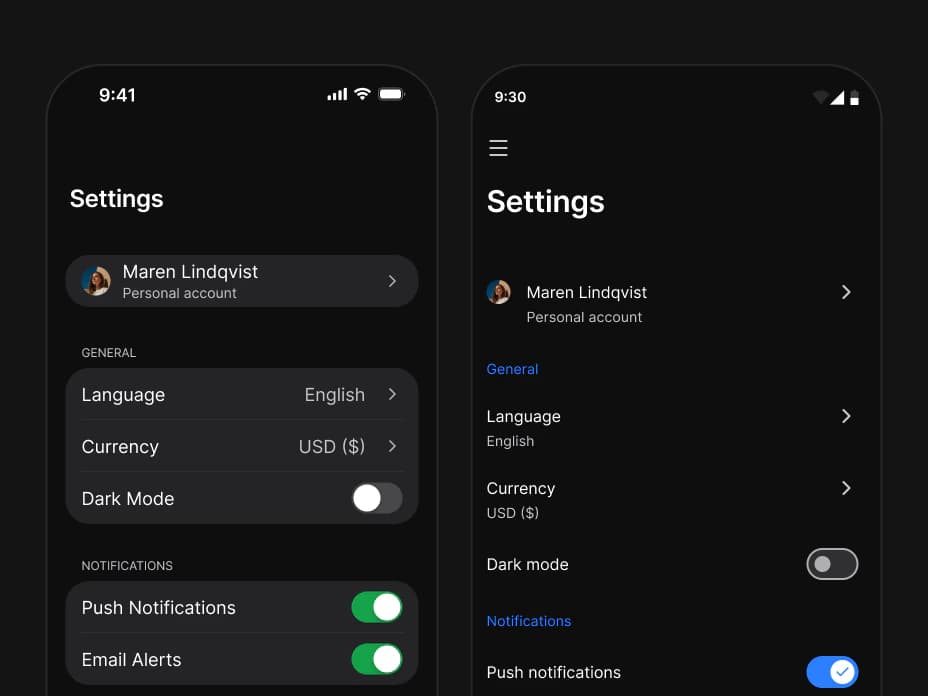
Task: Tap the English subtitle under Android Language
Action: tap(510, 442)
